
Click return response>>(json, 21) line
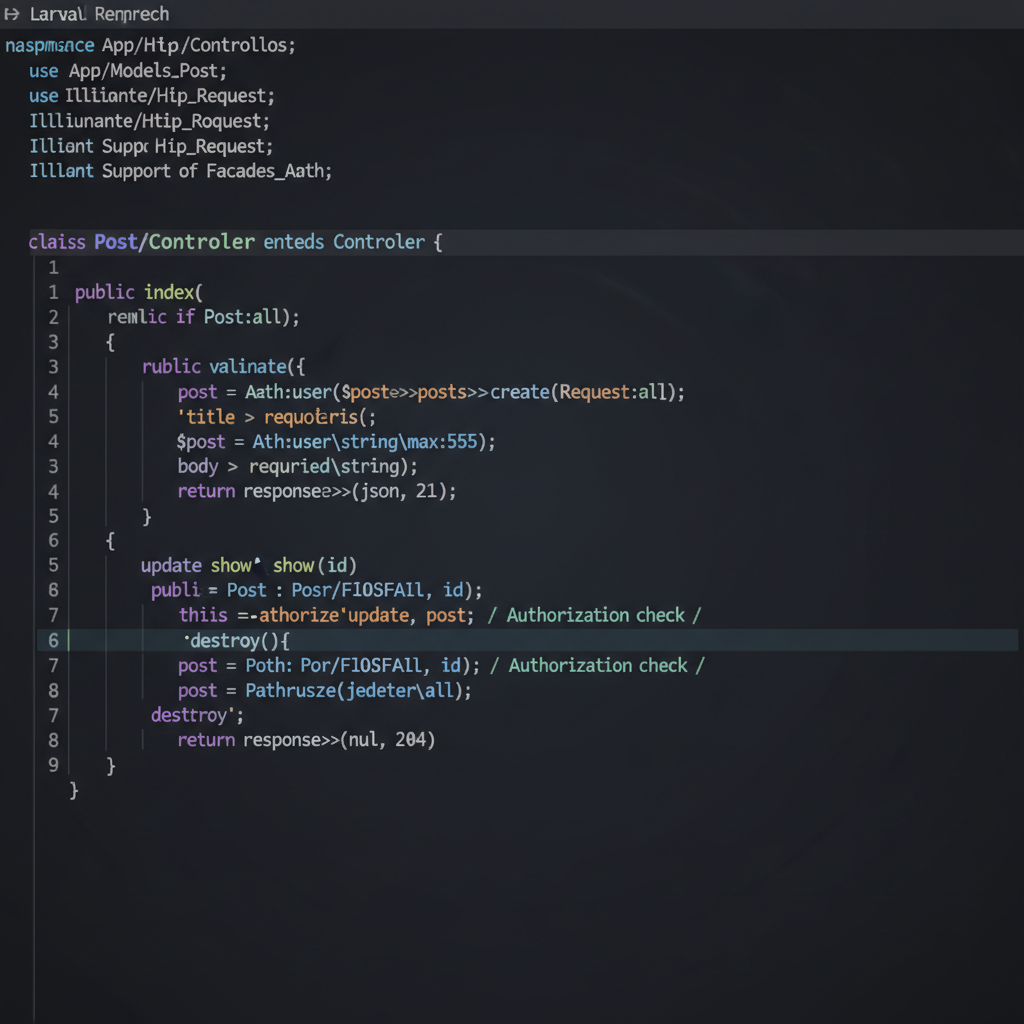coord(316,491)
